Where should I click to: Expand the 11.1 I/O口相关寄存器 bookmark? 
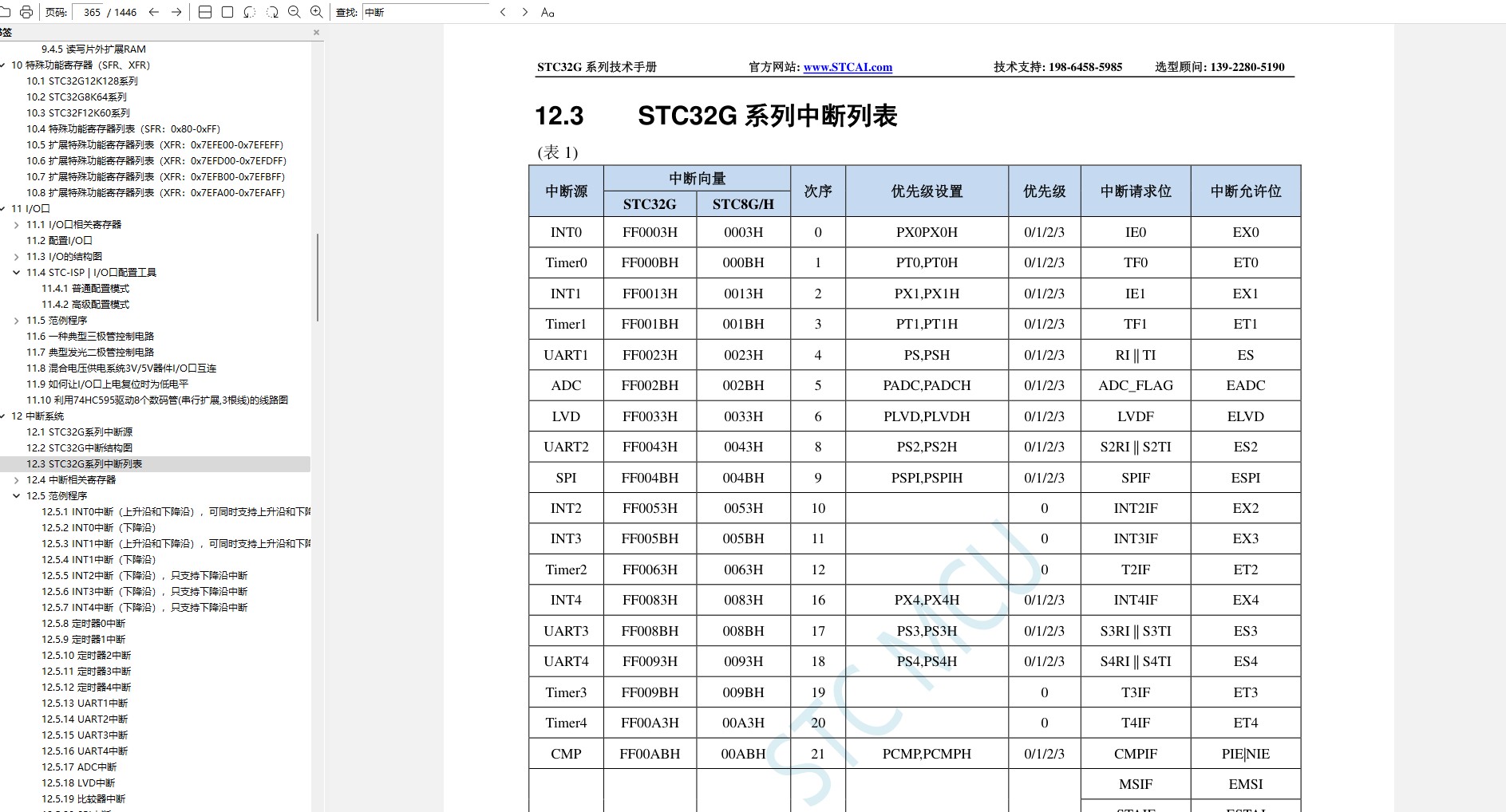pos(16,225)
